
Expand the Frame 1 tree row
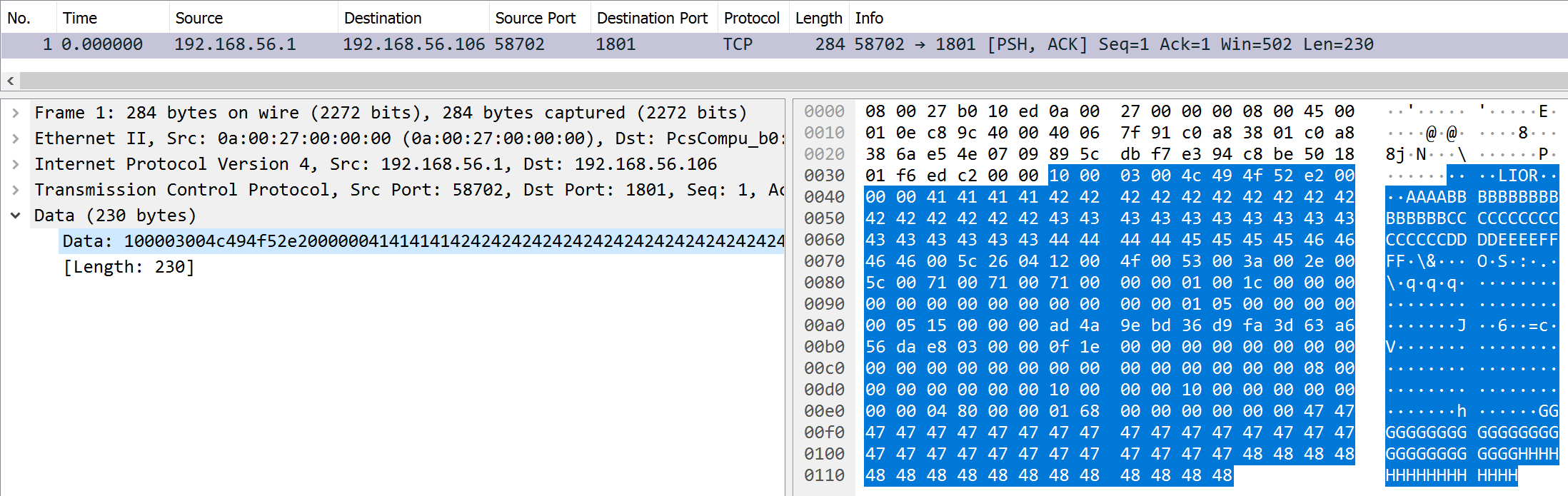click(16, 113)
